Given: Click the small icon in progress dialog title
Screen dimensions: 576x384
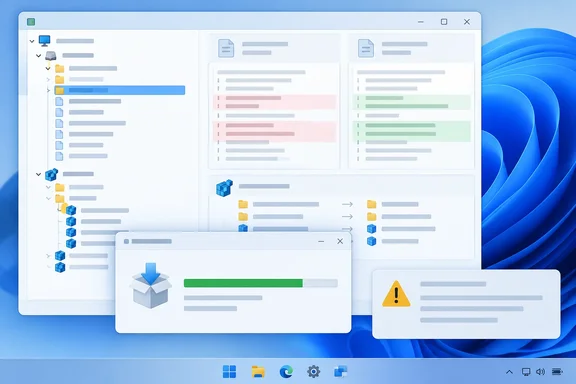Looking at the screenshot, I should coord(126,241).
